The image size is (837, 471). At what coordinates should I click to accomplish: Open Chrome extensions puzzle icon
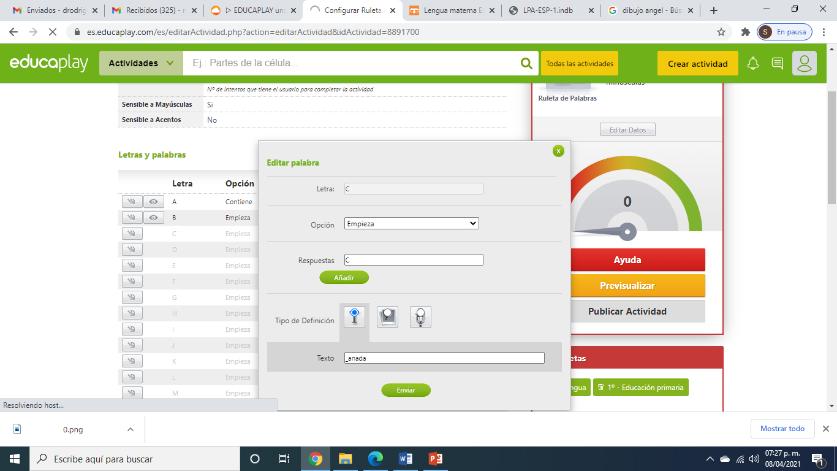click(745, 32)
